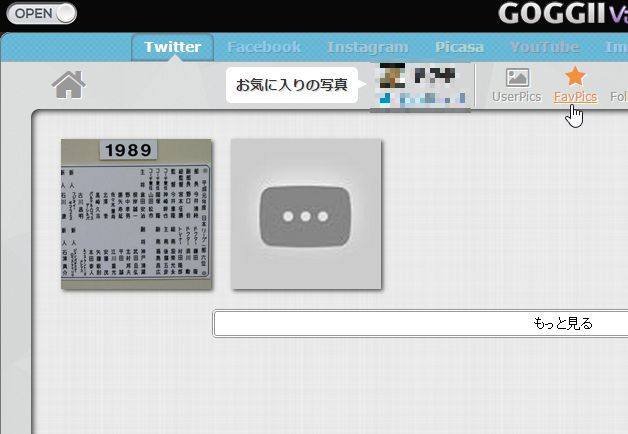
Task: Click the UserPics label
Action: [517, 97]
